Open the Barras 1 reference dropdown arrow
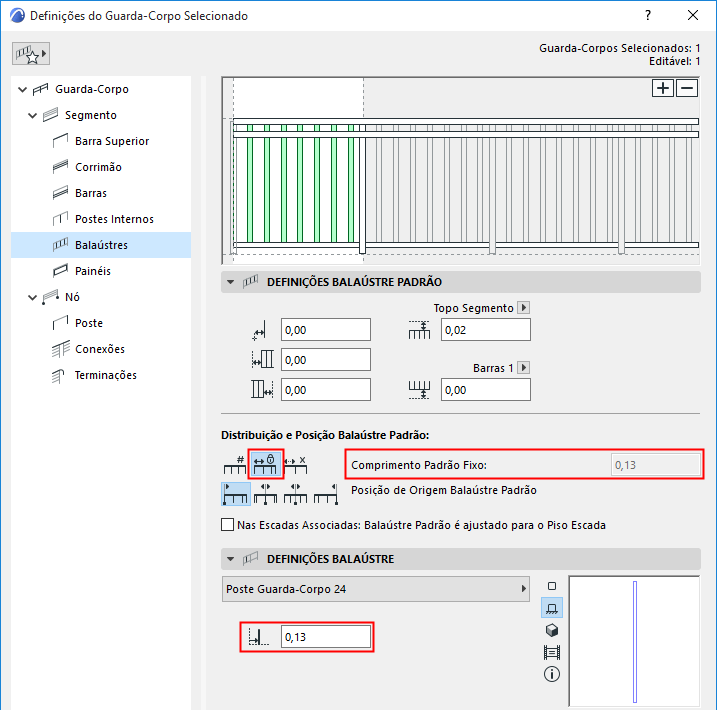717x710 pixels. pyautogui.click(x=524, y=367)
